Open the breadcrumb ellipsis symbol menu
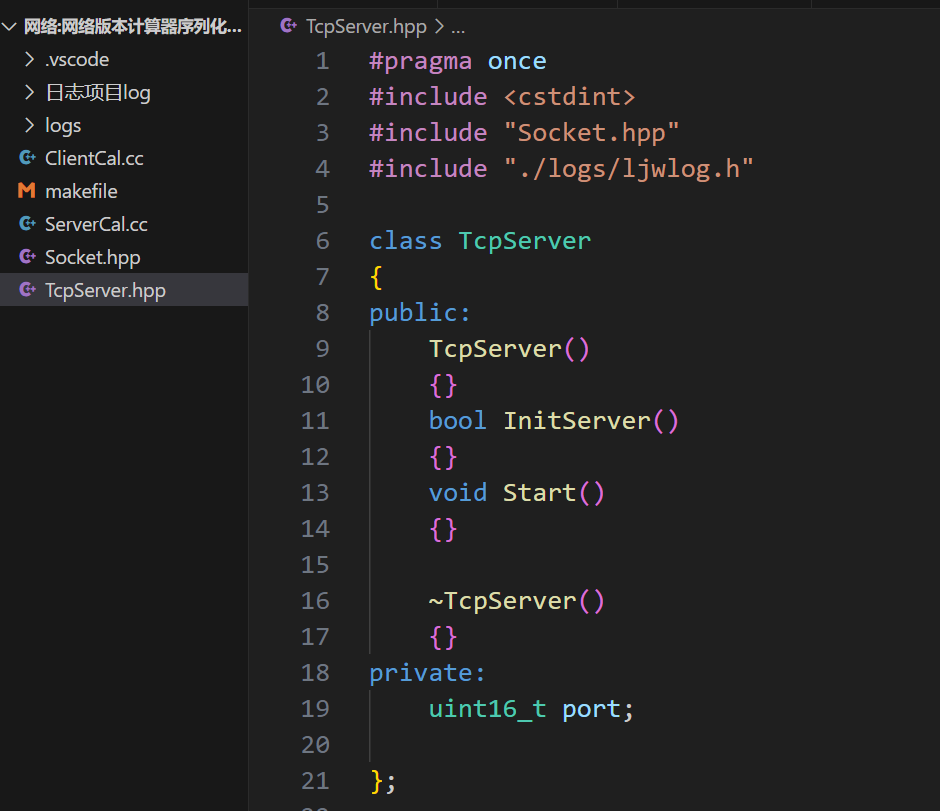This screenshot has width=940, height=811. (458, 27)
